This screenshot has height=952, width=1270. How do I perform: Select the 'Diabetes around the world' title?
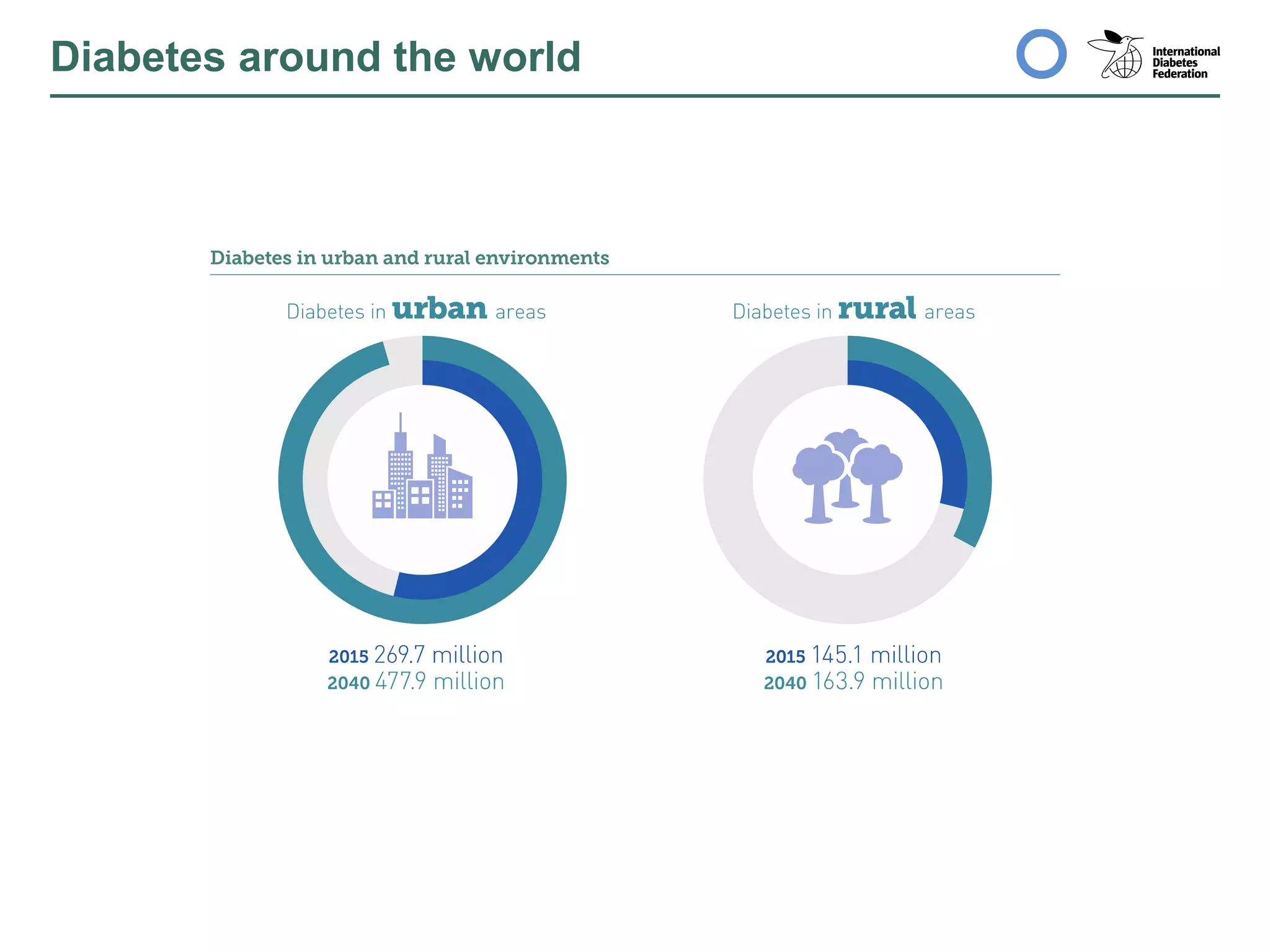[316, 56]
